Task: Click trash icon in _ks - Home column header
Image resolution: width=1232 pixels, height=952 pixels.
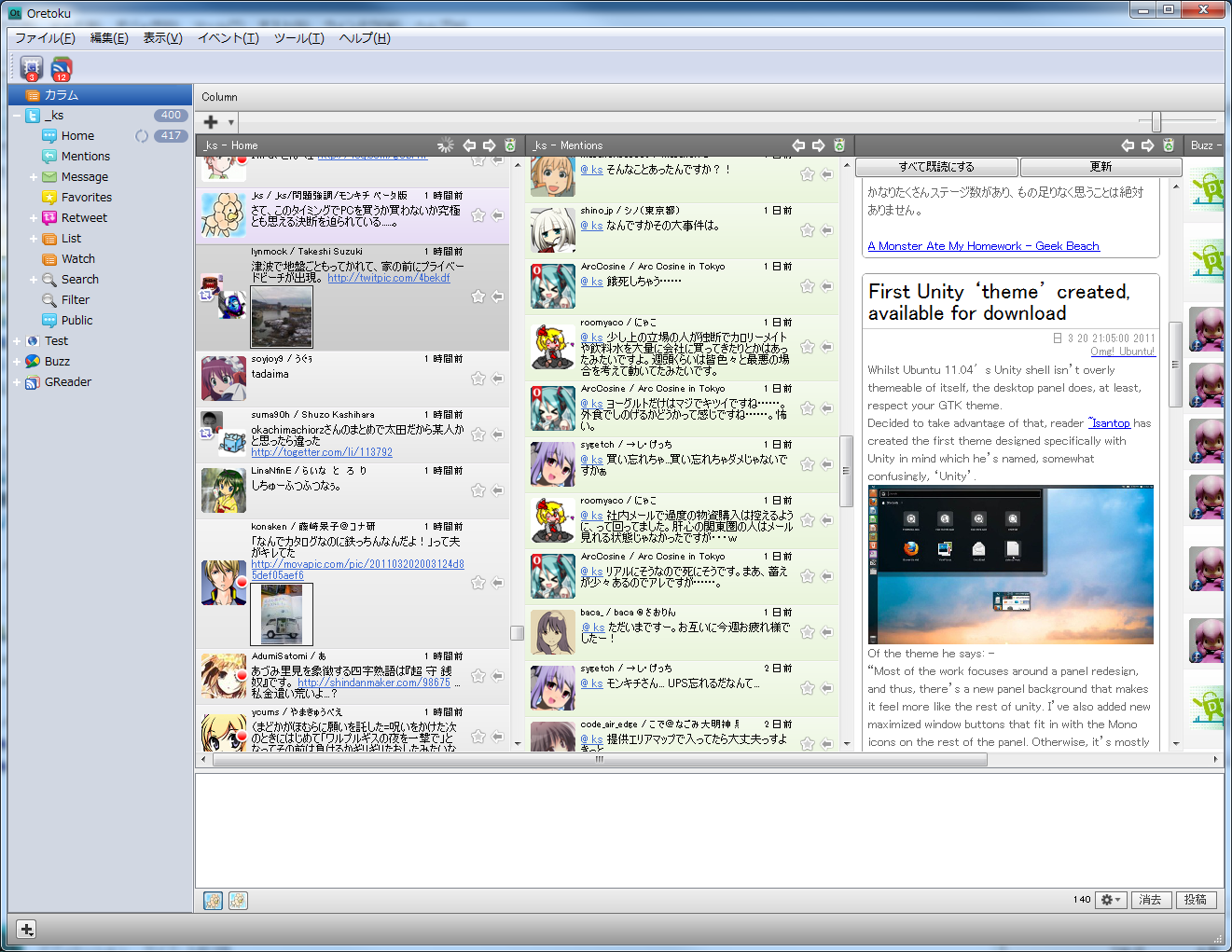Action: click(x=510, y=145)
